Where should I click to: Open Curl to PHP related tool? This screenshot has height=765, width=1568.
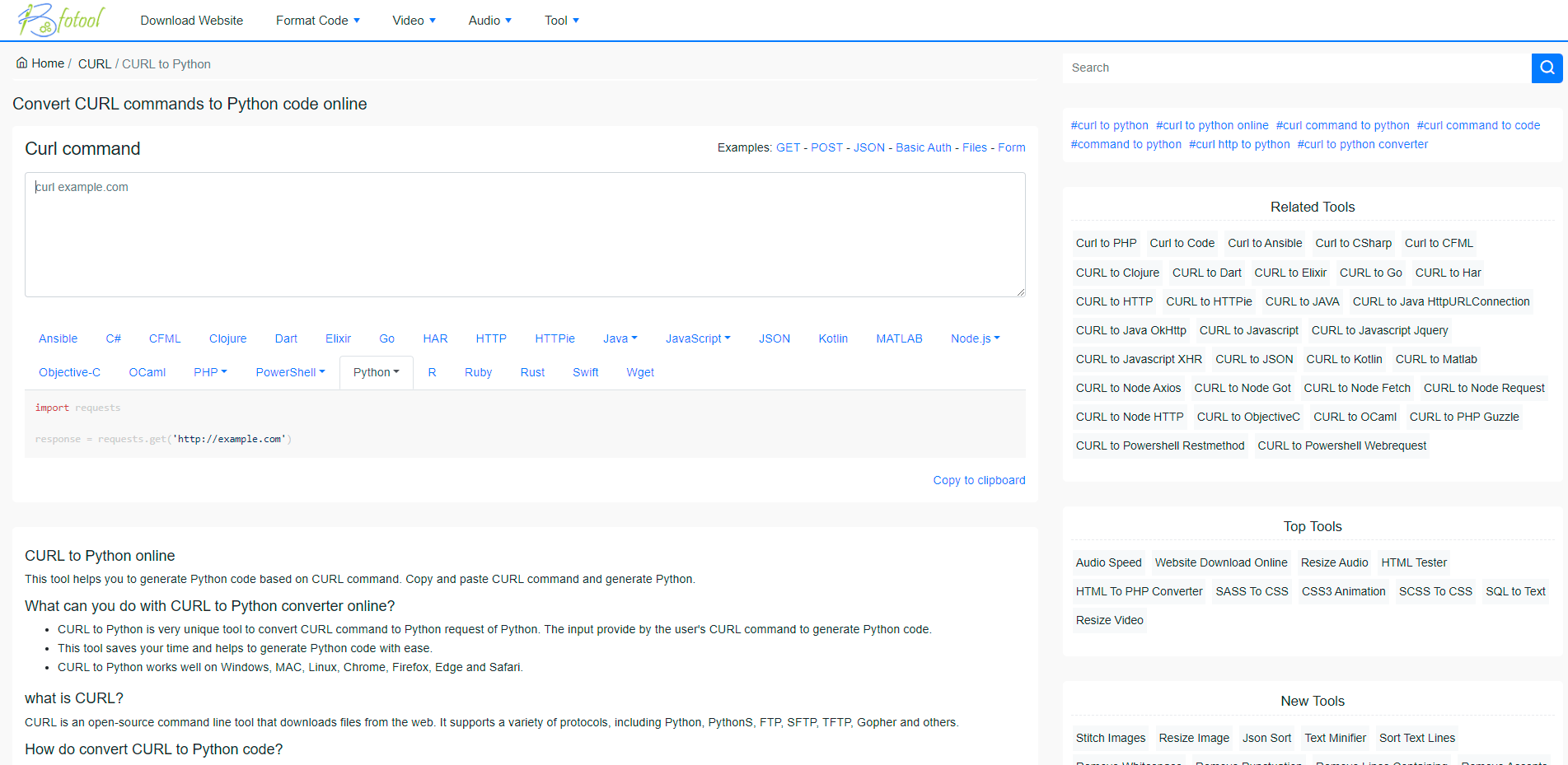click(x=1106, y=243)
